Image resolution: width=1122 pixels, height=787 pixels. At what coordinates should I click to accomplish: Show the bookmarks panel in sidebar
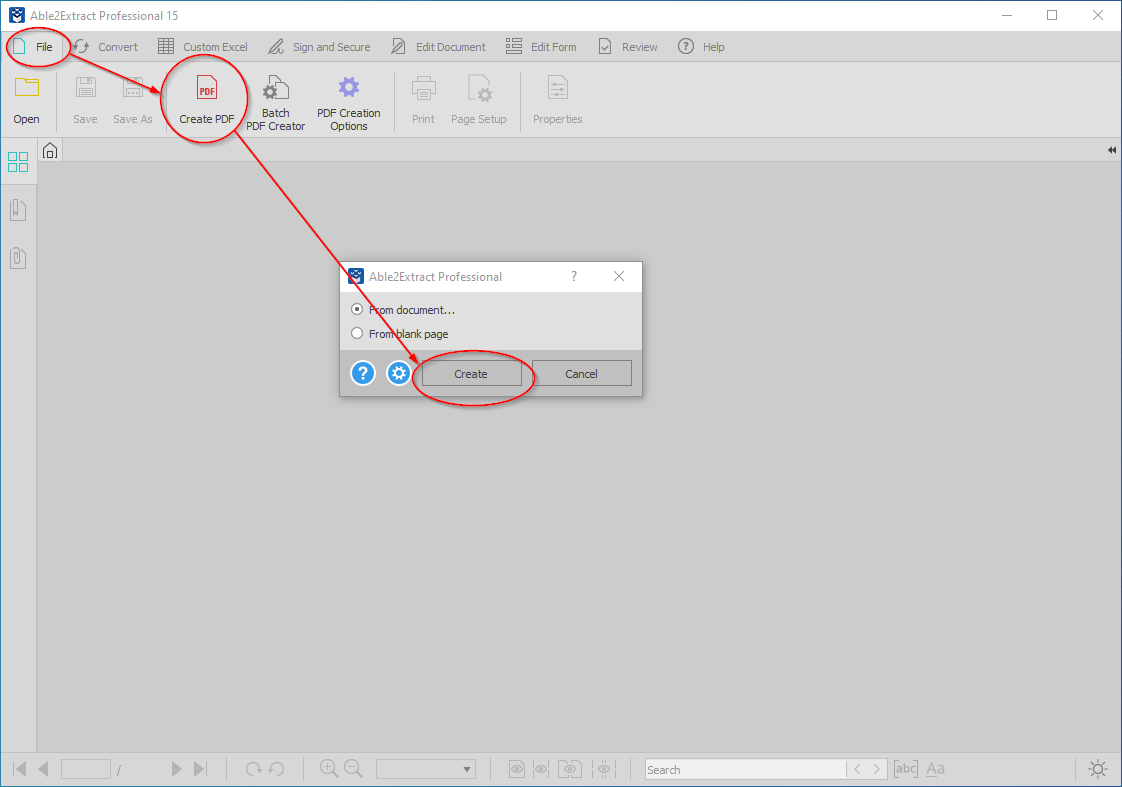coord(18,210)
